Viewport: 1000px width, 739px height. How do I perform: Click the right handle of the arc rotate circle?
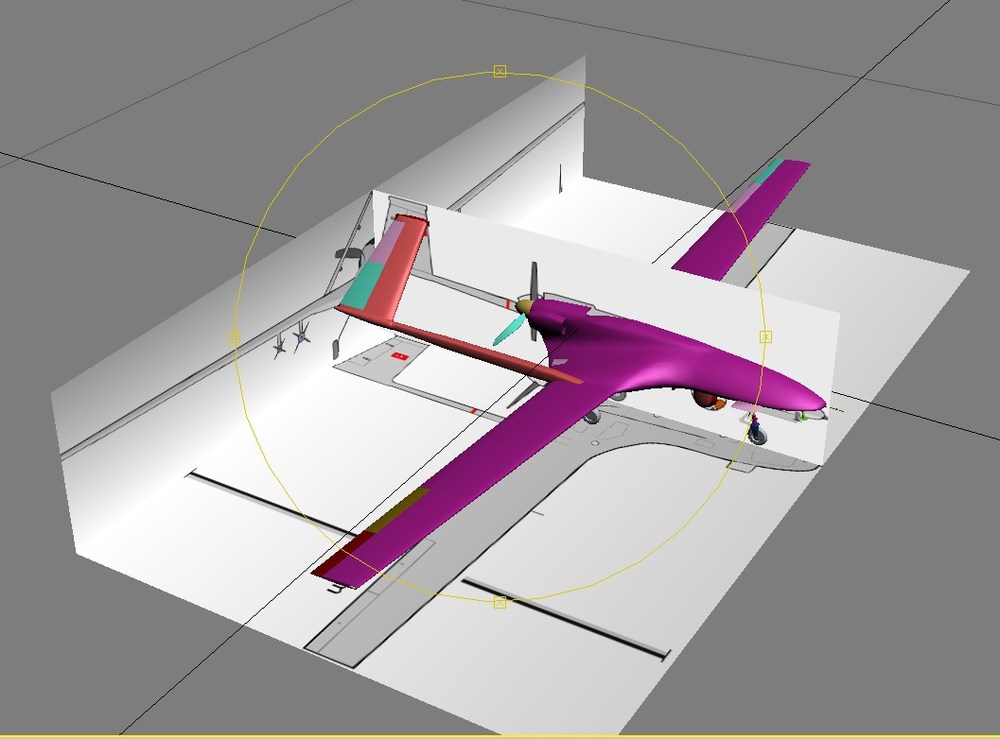coord(766,337)
